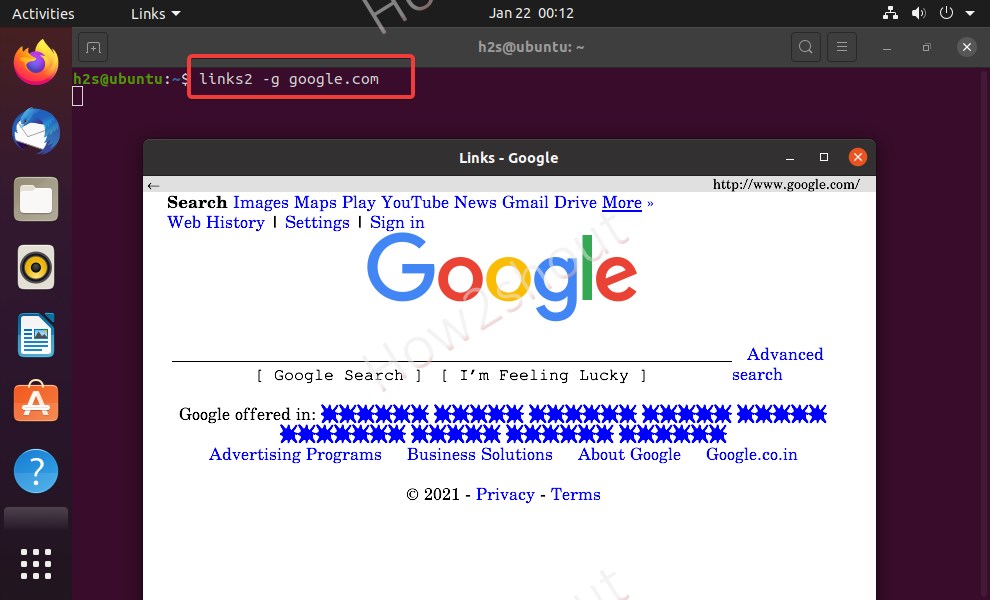
Task: Open the Activities overview
Action: 43,13
